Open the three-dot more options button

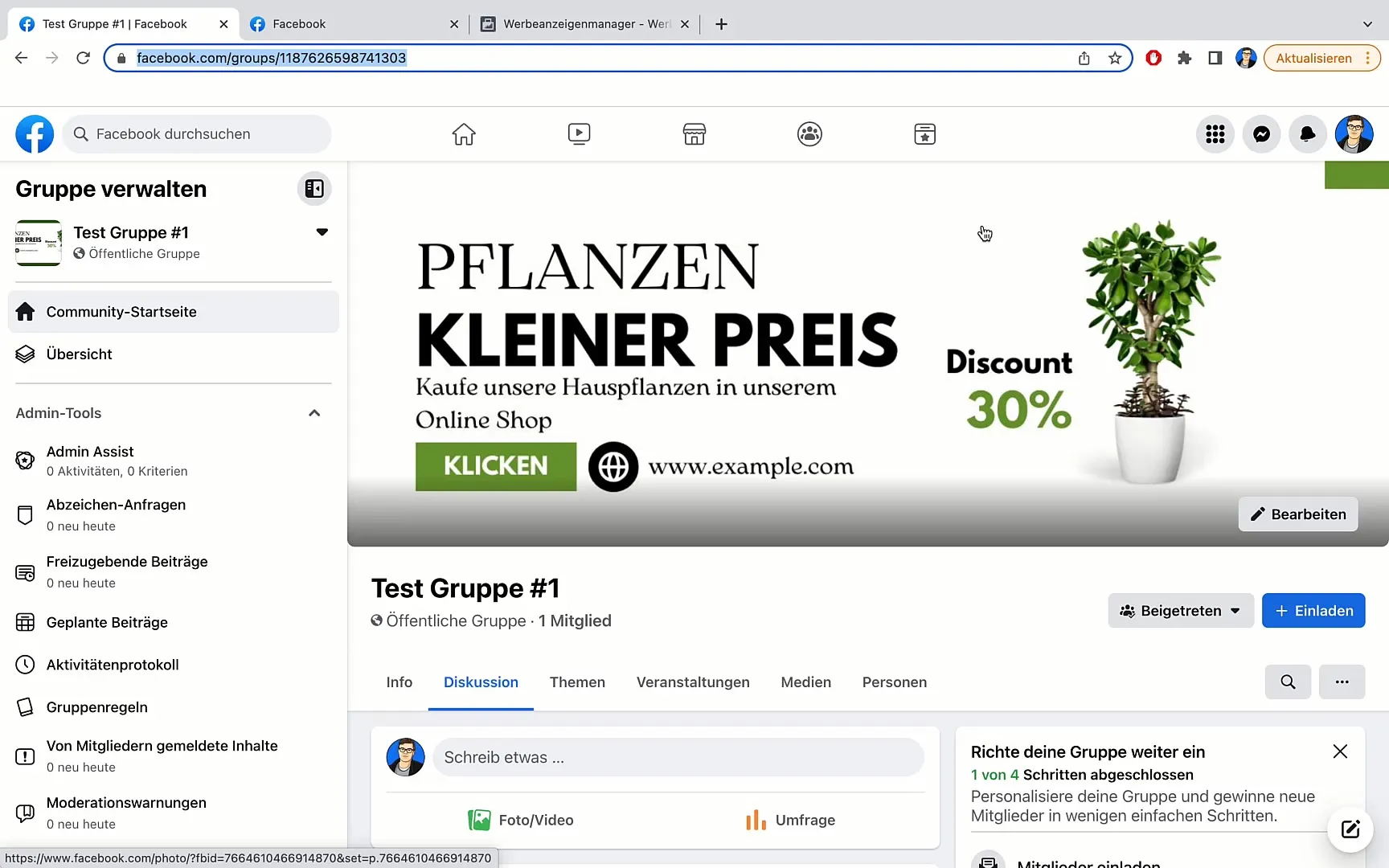pyautogui.click(x=1342, y=682)
